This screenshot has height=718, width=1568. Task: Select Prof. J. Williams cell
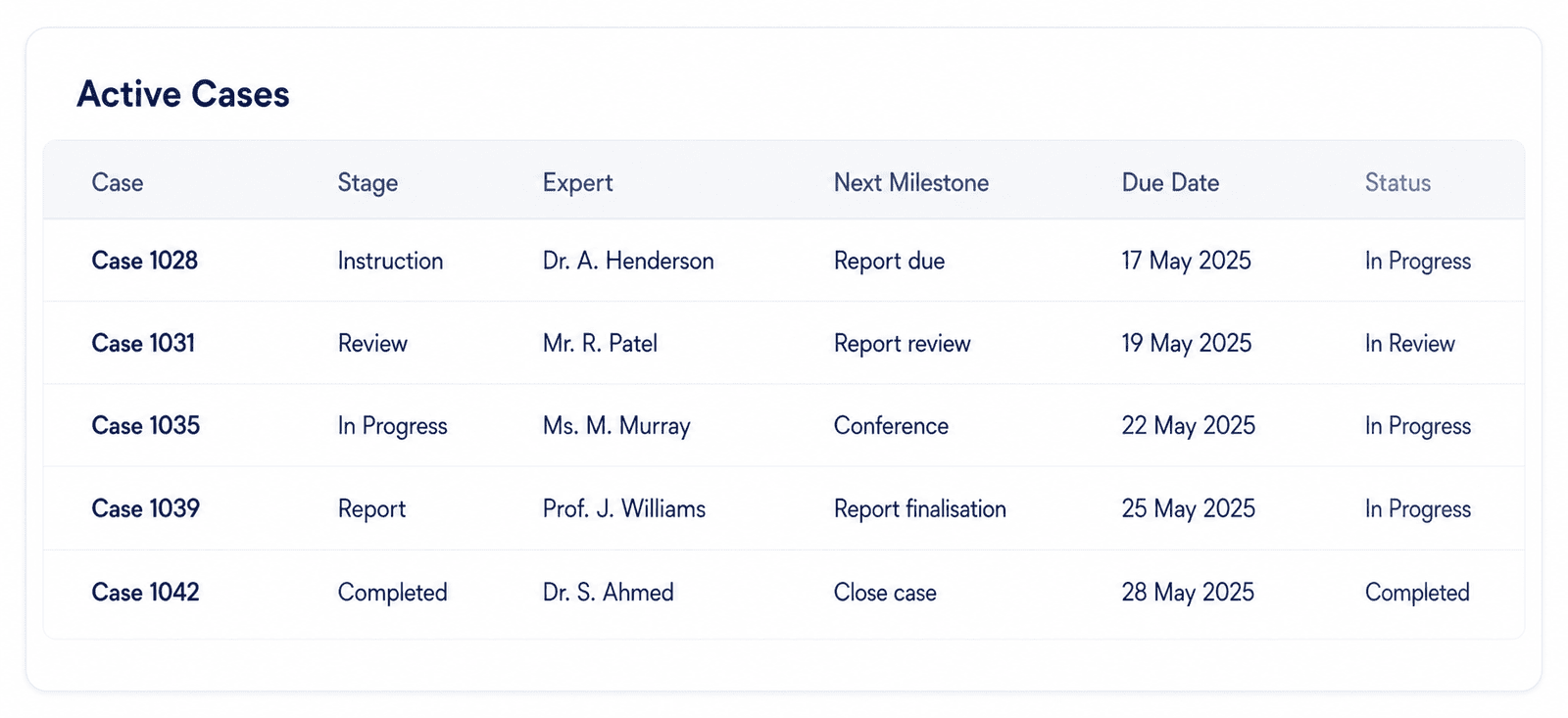click(623, 508)
